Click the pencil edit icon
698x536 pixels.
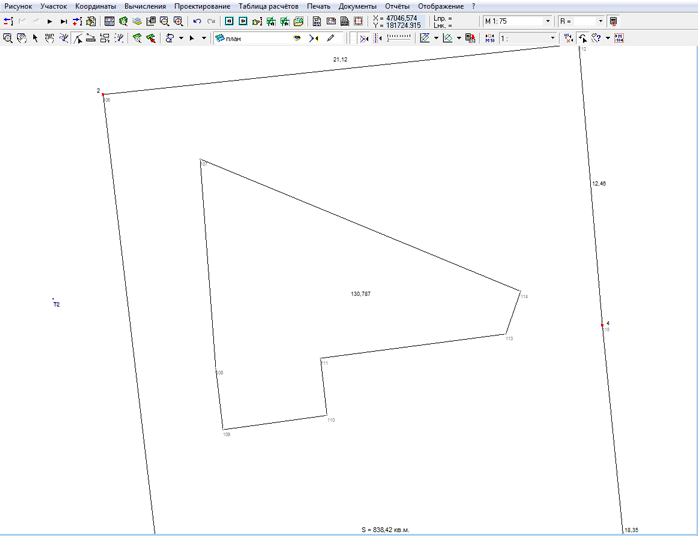pos(331,38)
